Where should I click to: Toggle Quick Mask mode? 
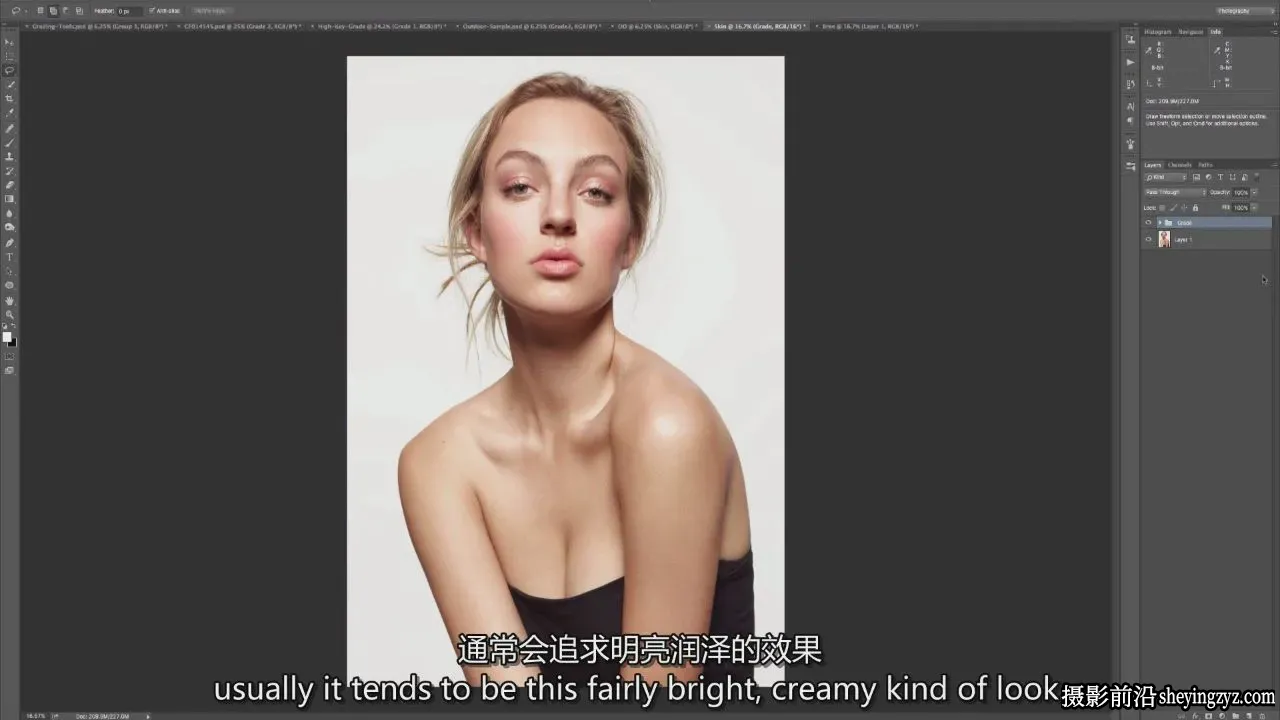[10, 356]
